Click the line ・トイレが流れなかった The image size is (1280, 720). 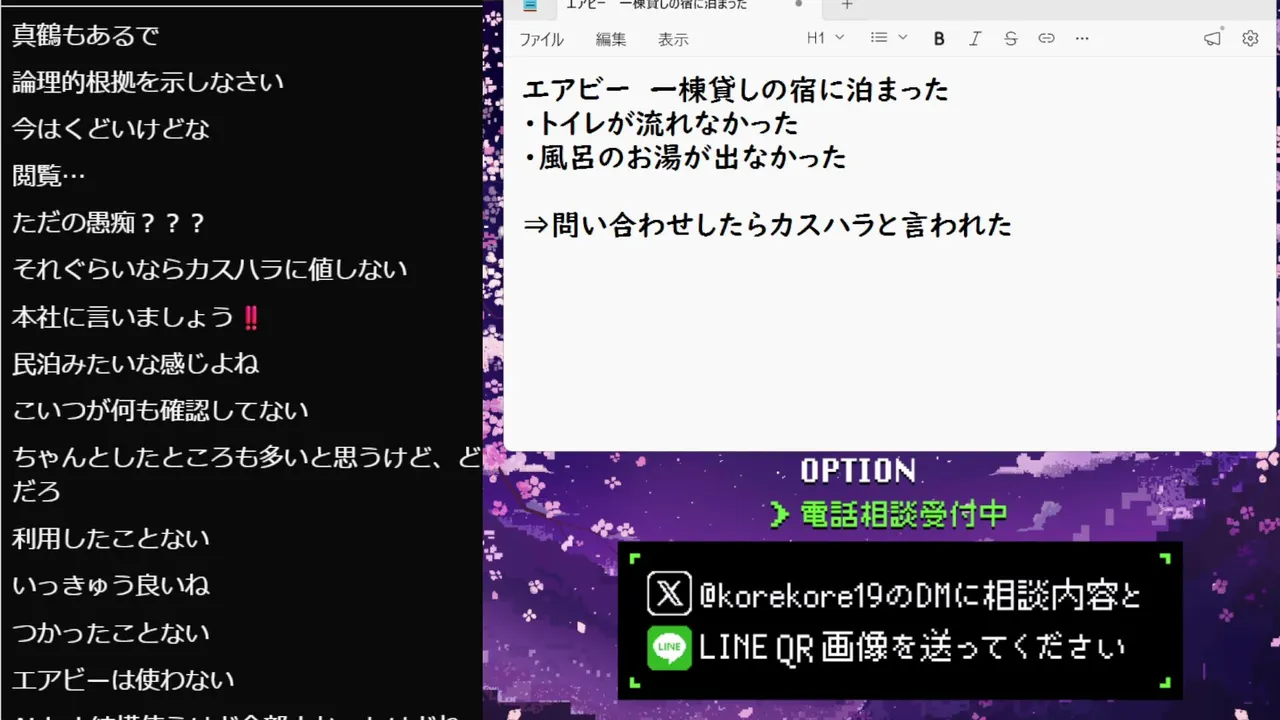click(x=661, y=123)
